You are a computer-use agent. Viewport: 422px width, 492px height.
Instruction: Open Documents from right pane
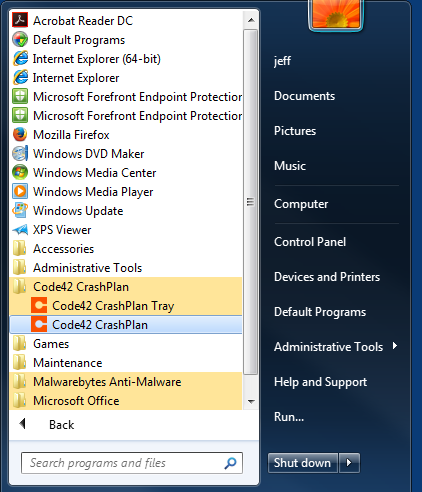click(x=304, y=96)
